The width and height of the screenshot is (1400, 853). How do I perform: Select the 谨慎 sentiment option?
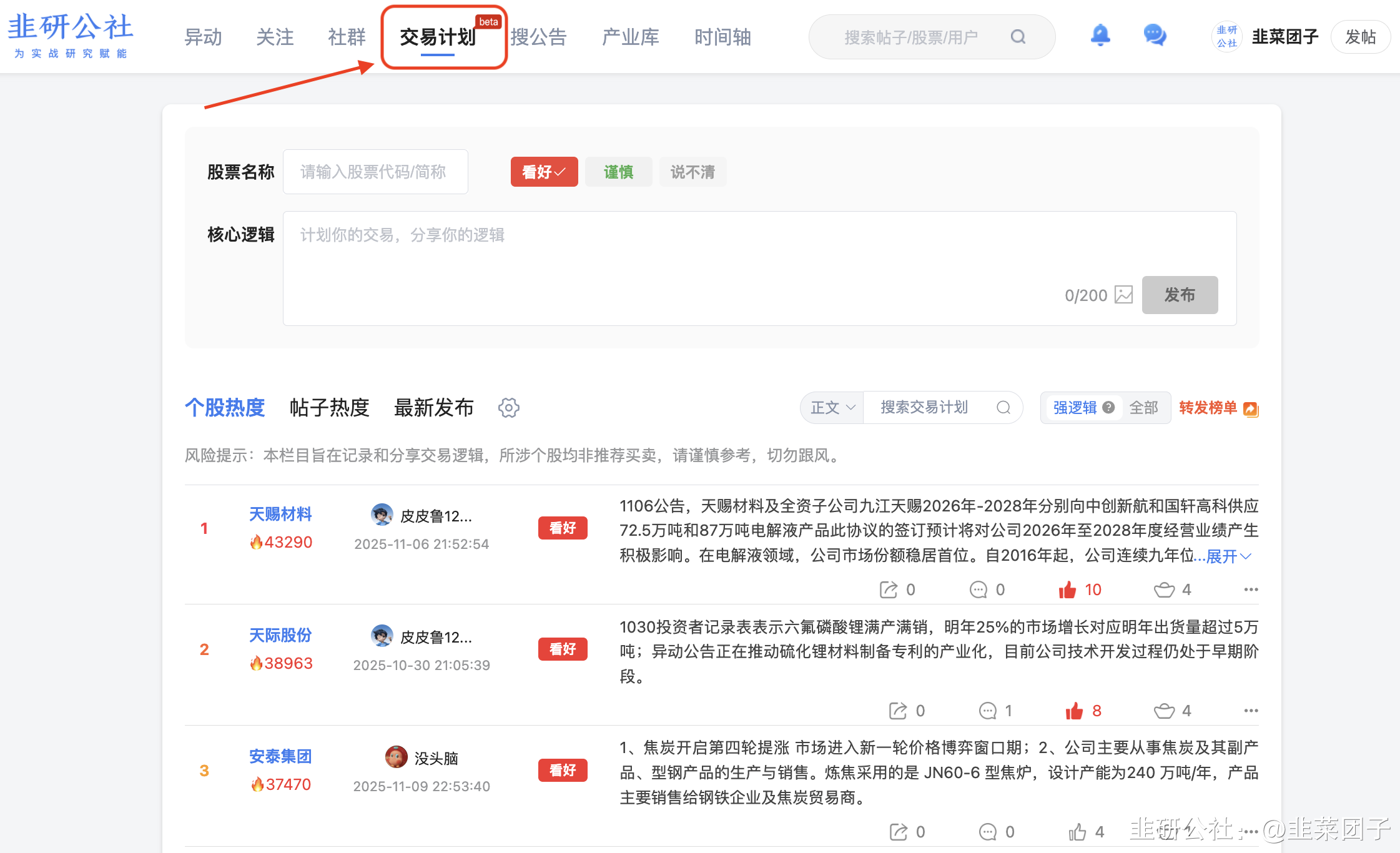point(618,172)
